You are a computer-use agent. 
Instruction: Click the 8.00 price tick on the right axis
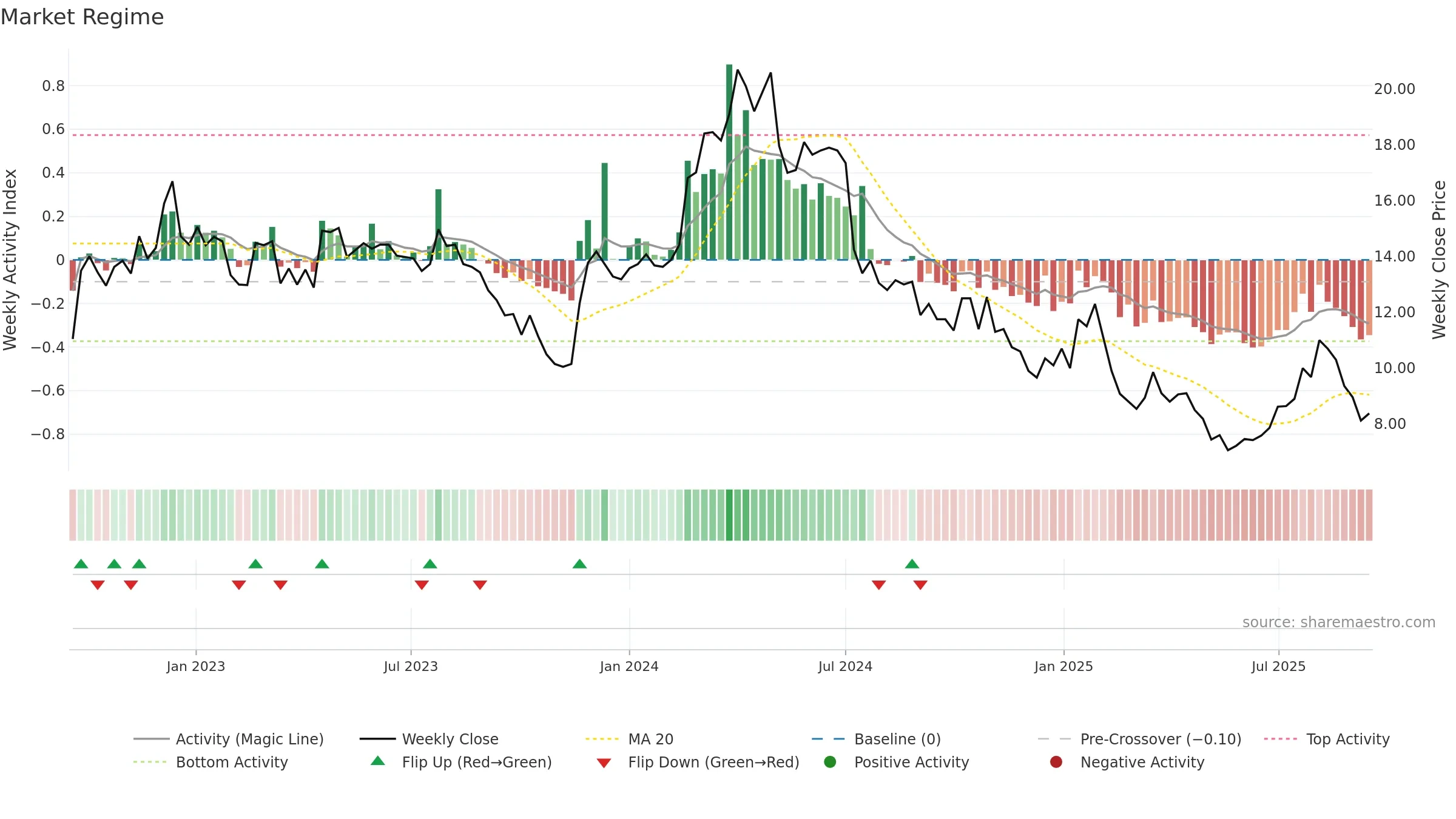(1390, 423)
